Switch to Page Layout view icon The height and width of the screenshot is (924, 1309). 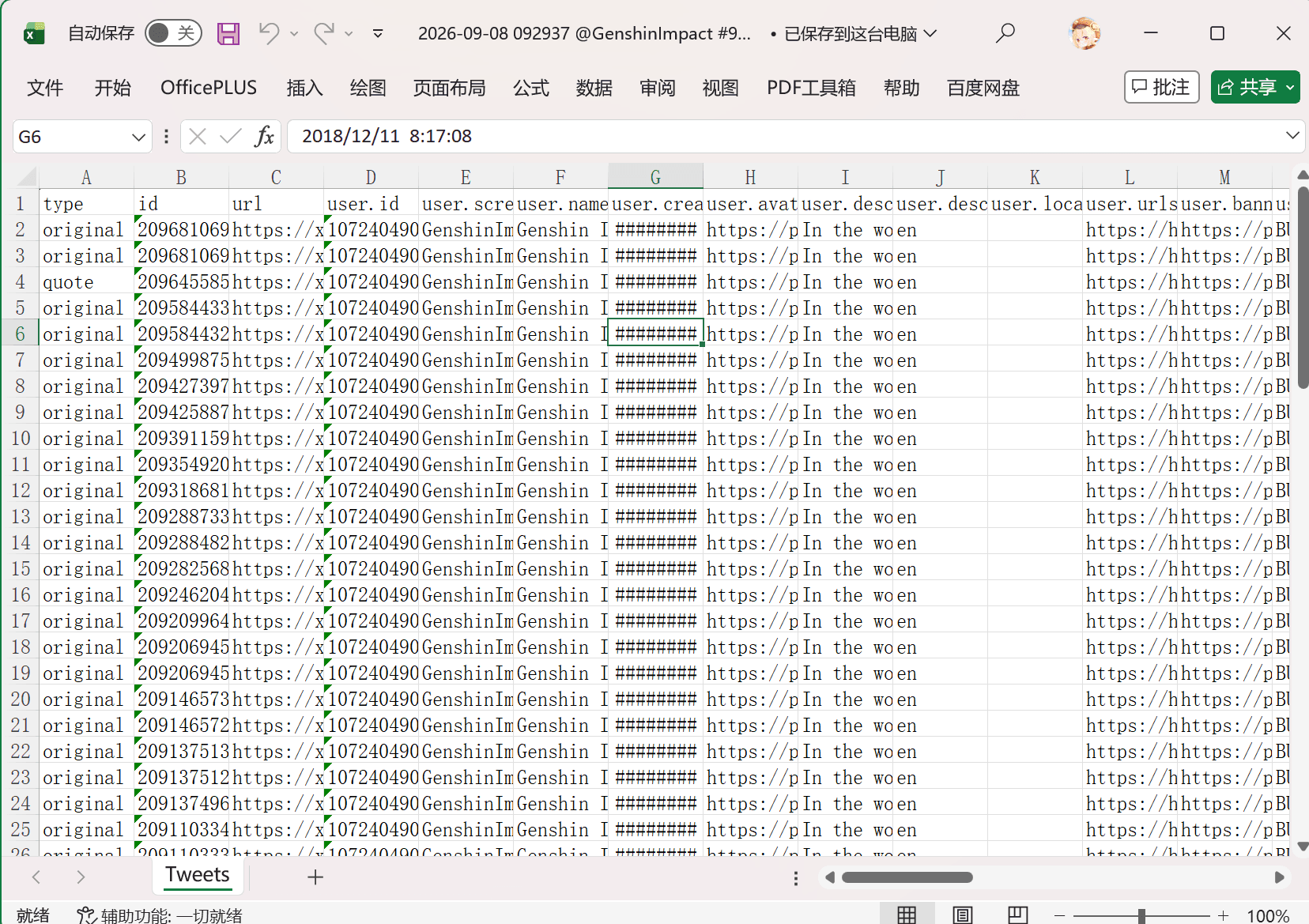(x=963, y=915)
